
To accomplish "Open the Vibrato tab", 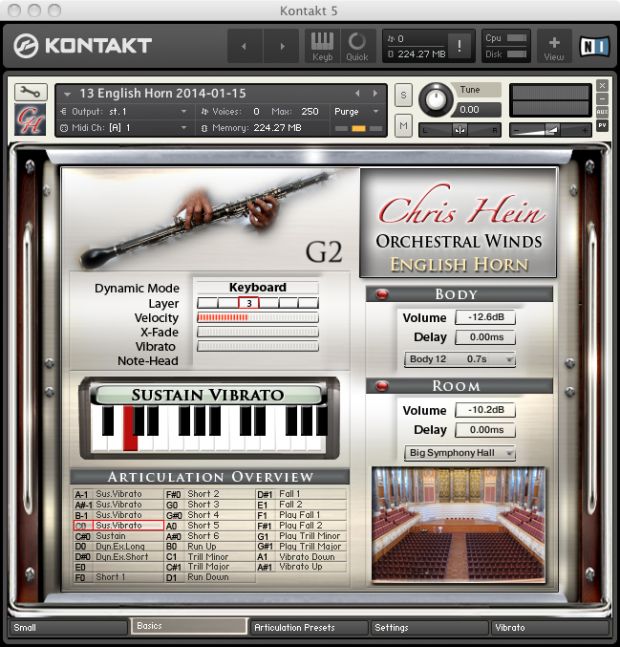I will coord(550,628).
